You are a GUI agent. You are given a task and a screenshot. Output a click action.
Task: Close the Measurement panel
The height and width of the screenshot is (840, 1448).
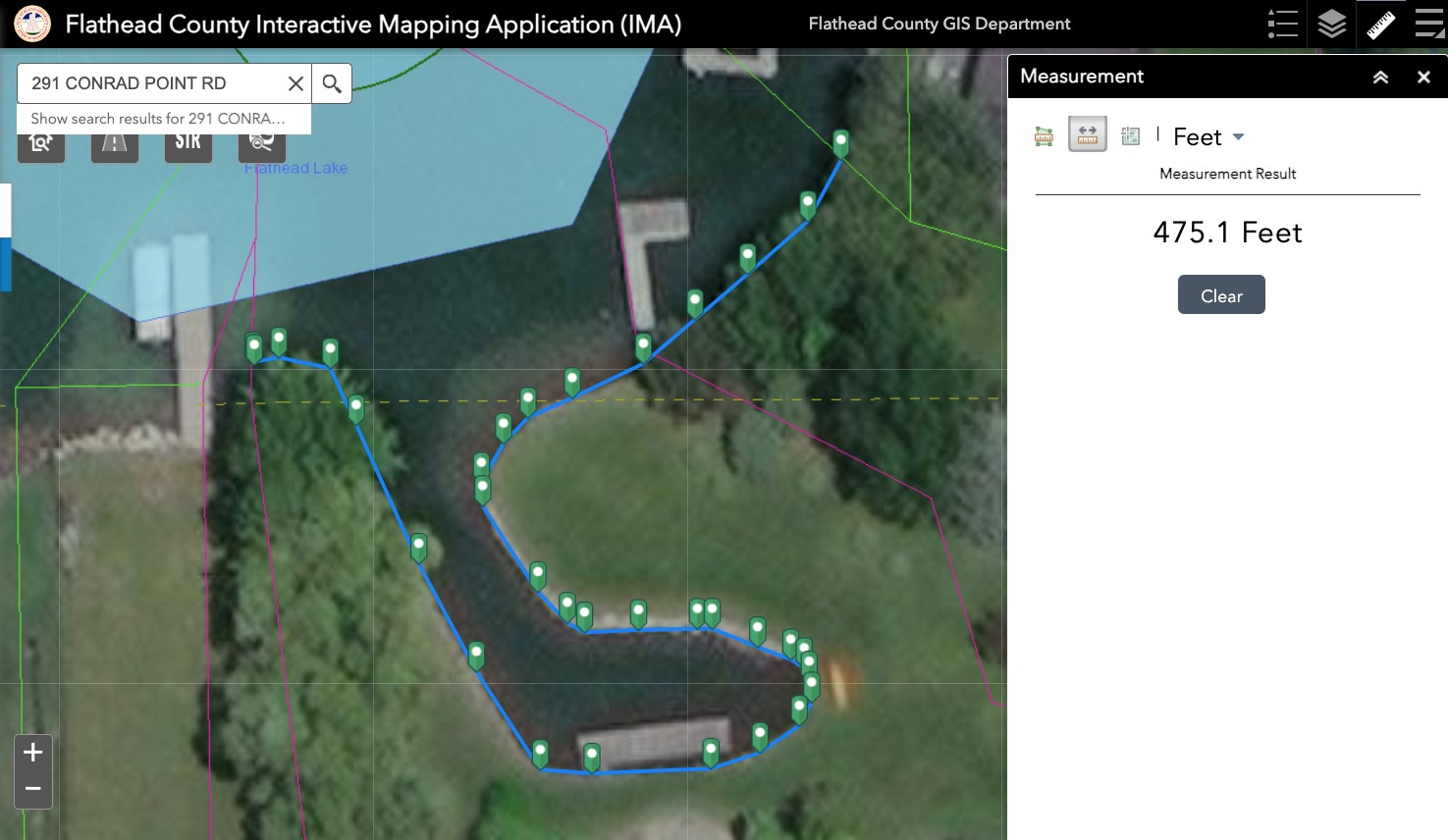click(x=1423, y=77)
